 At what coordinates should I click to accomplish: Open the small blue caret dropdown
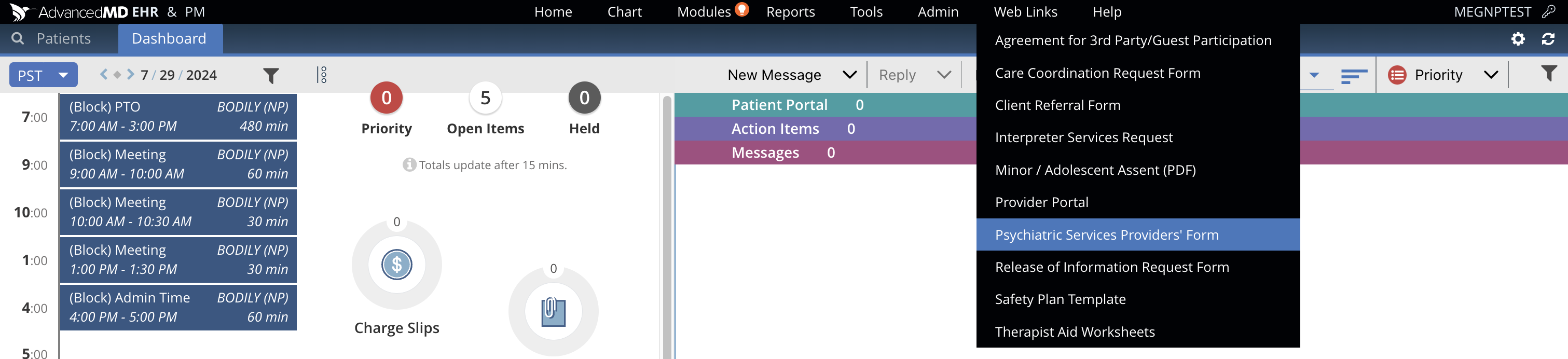click(x=1314, y=75)
